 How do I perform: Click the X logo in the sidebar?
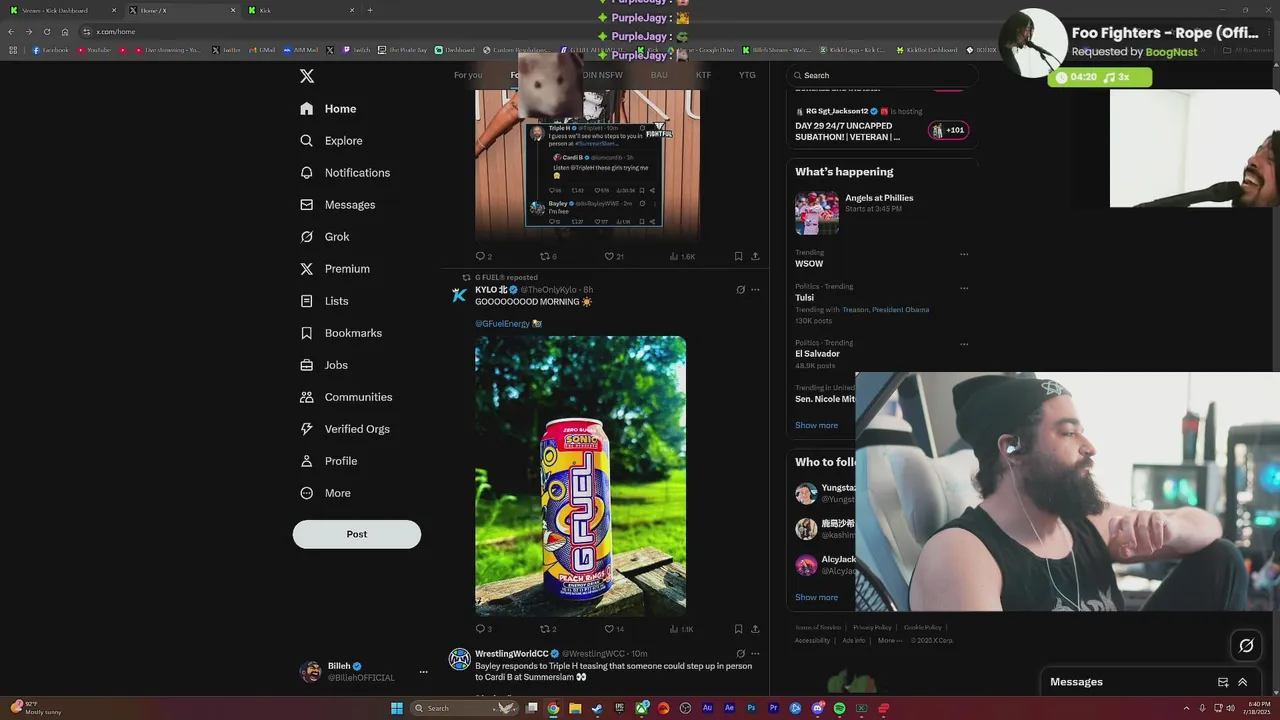[307, 76]
